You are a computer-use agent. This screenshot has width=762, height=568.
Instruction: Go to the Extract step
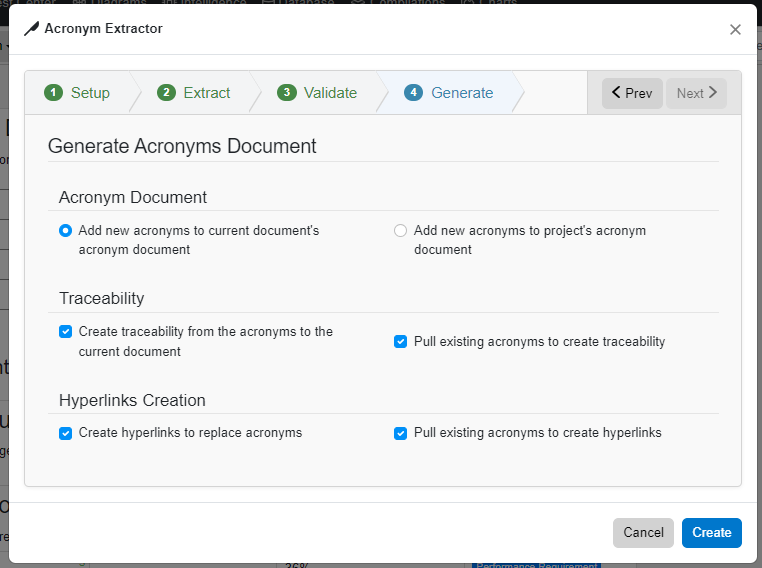193,92
